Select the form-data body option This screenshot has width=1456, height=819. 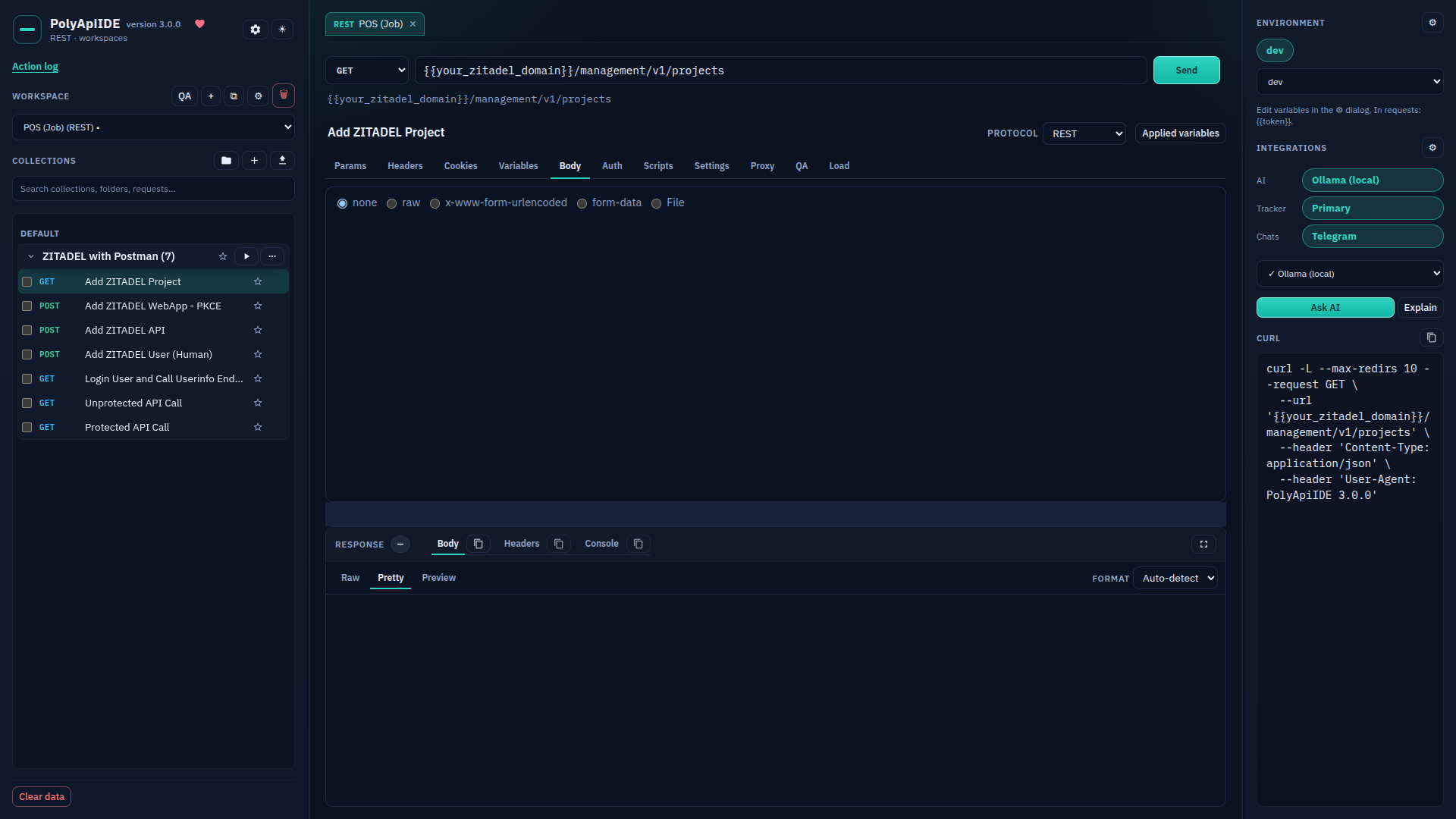pyautogui.click(x=582, y=203)
